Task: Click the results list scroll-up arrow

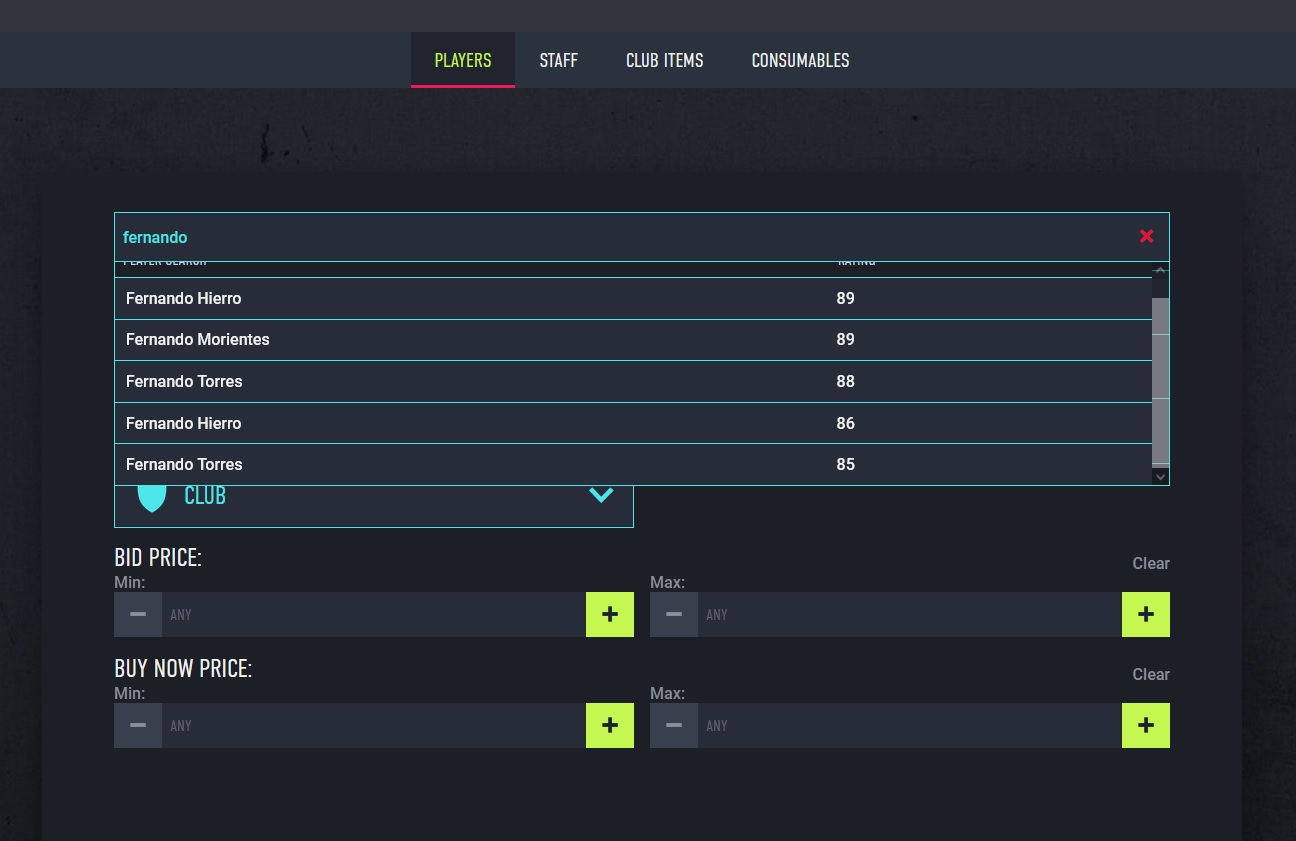Action: (x=1160, y=271)
